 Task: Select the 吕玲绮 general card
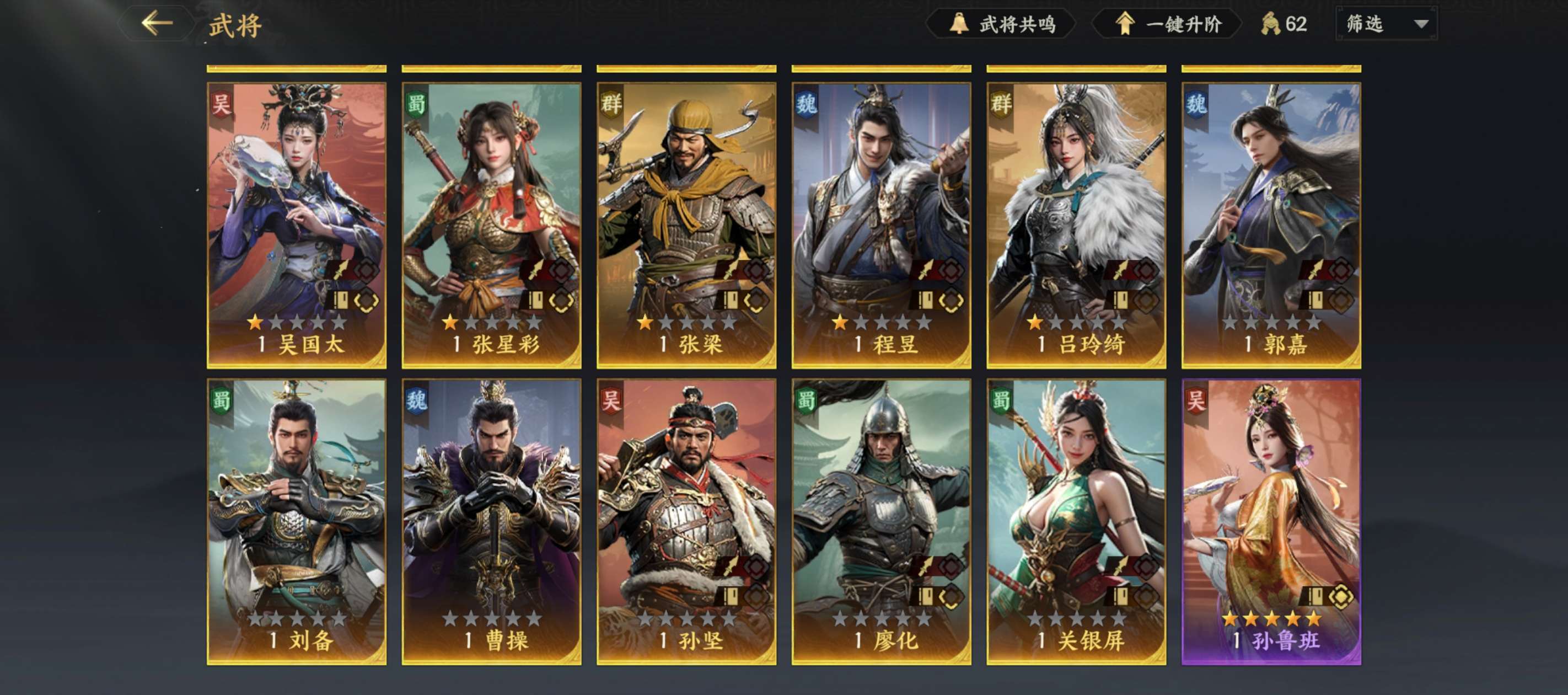click(1076, 226)
